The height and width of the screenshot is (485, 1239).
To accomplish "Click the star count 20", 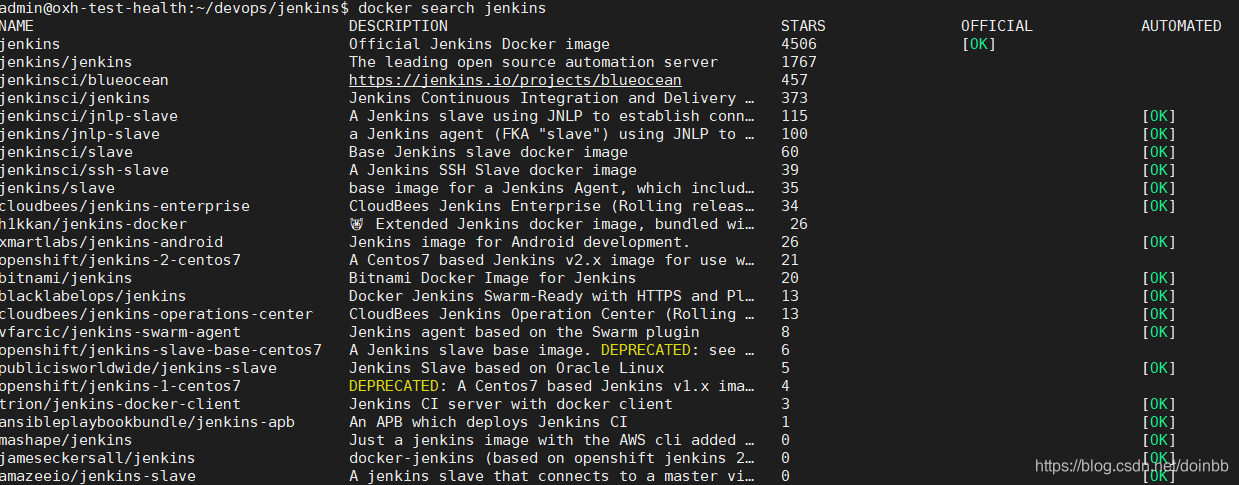I will pyautogui.click(x=790, y=278).
